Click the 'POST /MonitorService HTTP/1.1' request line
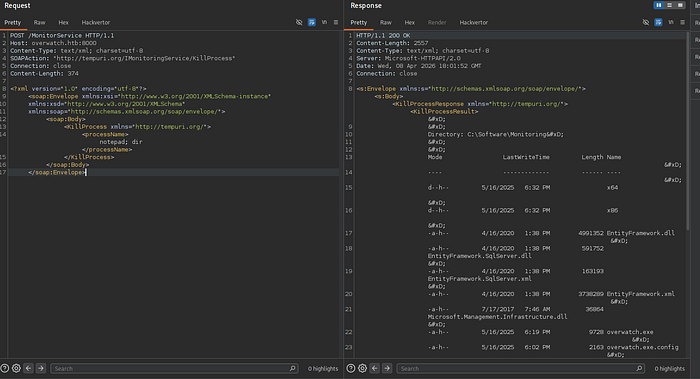 coord(62,35)
